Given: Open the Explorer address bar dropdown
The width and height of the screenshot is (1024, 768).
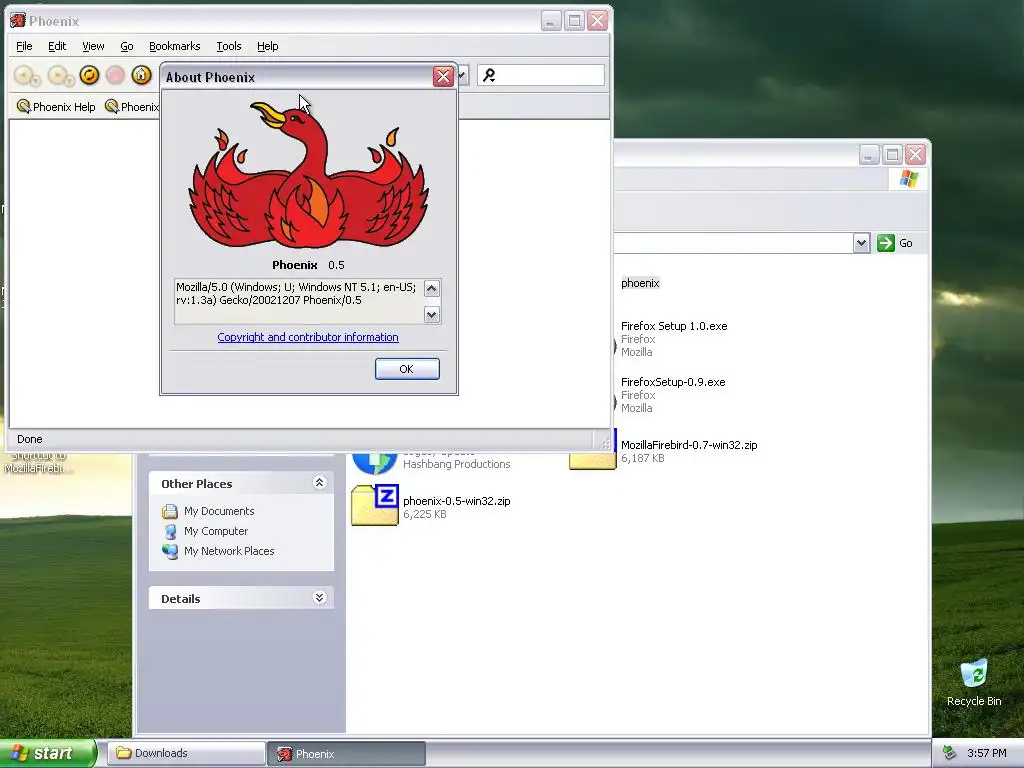Looking at the screenshot, I should pyautogui.click(x=861, y=243).
